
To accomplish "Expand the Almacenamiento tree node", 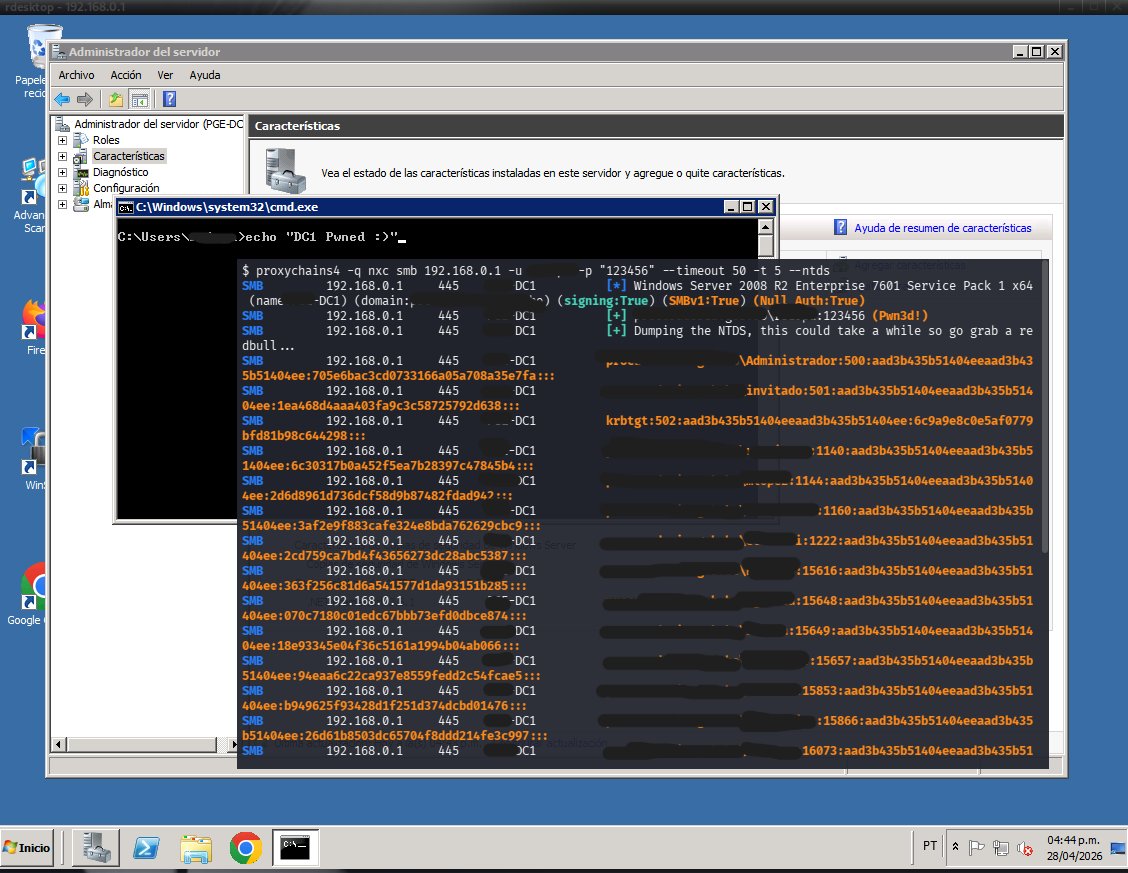I will [x=63, y=204].
